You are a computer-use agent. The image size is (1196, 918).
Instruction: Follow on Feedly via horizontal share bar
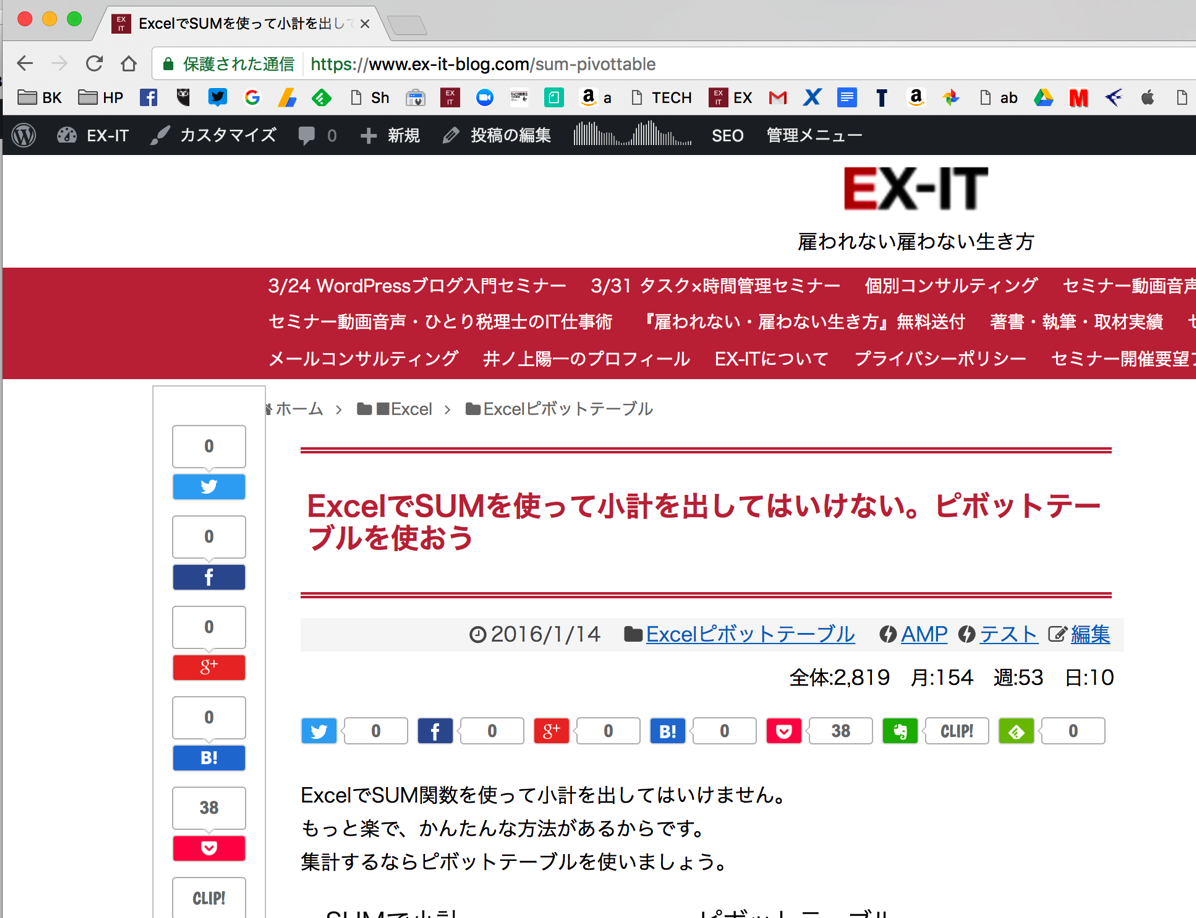pos(1016,731)
